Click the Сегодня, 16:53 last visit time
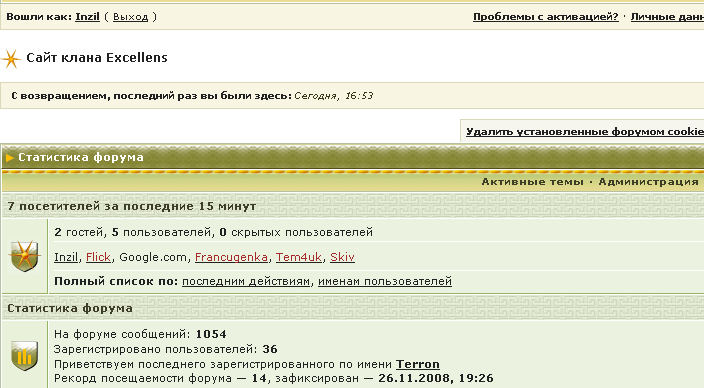 tap(334, 96)
